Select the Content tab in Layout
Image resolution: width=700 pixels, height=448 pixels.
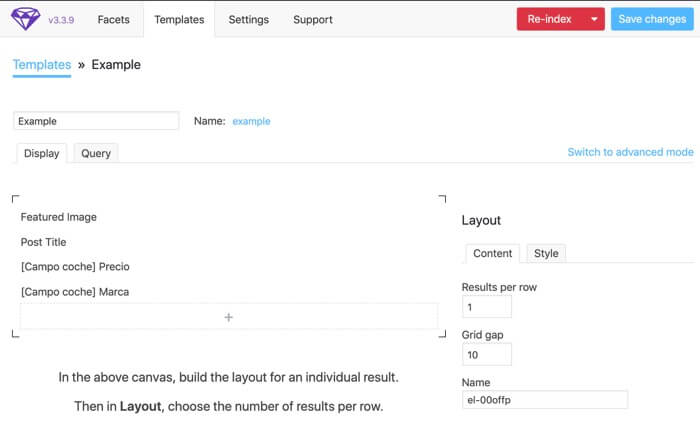(492, 253)
